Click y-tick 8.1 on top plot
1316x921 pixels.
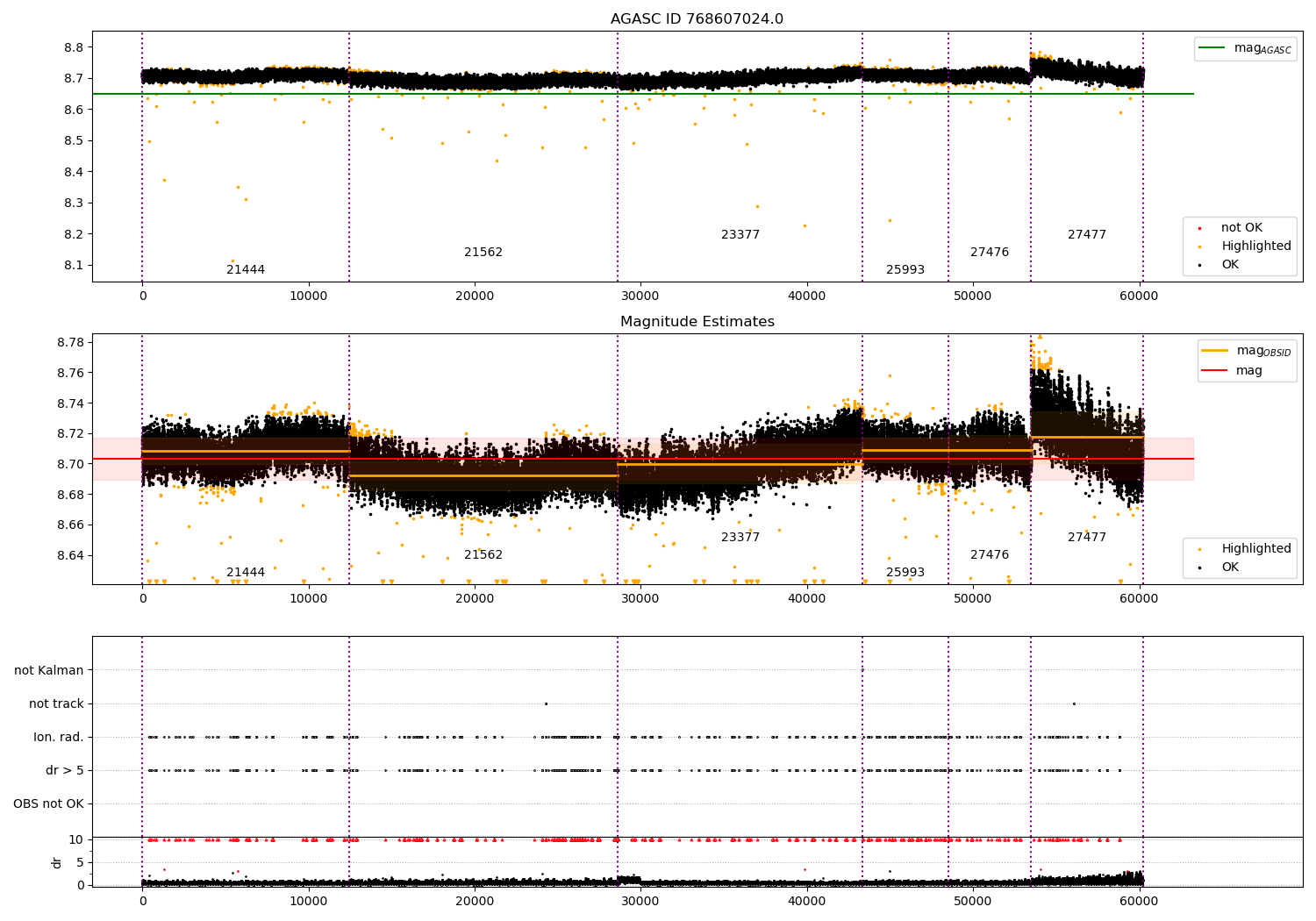pos(73,266)
